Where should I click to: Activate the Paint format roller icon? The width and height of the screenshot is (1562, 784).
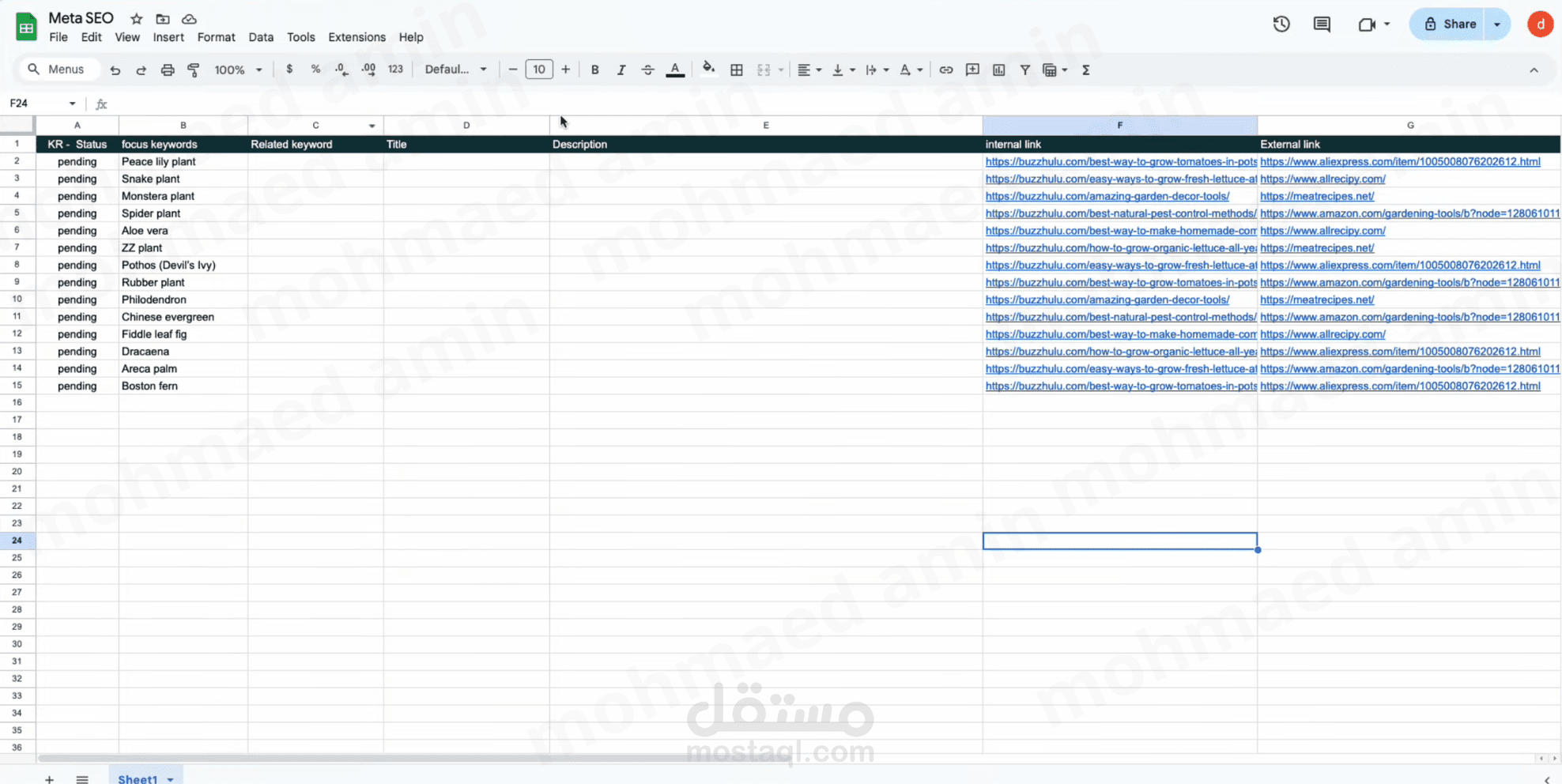(194, 70)
